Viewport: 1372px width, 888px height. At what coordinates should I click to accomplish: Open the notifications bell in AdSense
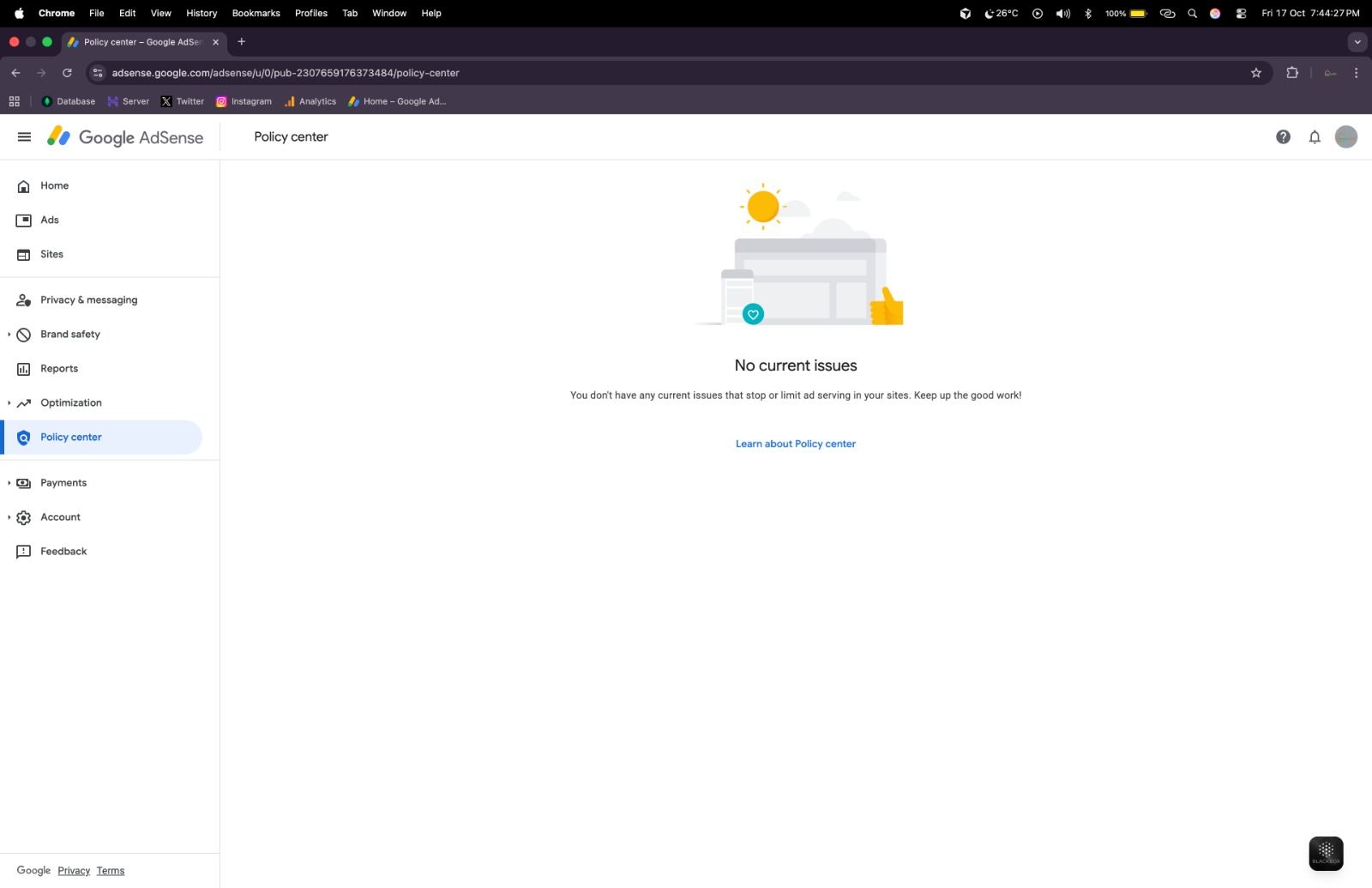(x=1315, y=137)
